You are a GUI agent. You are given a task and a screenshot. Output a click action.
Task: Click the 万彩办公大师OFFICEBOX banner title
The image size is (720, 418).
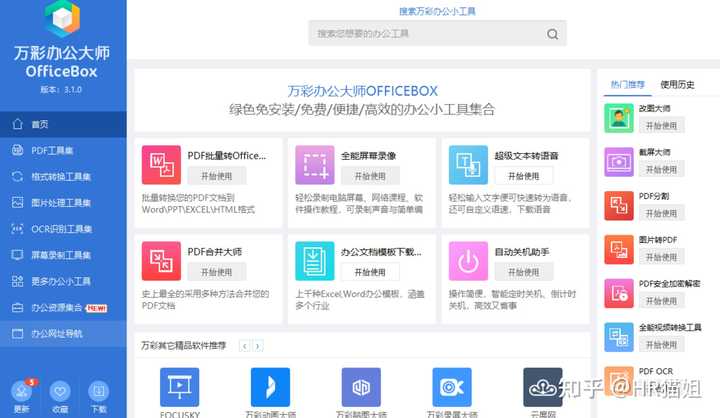coord(363,91)
